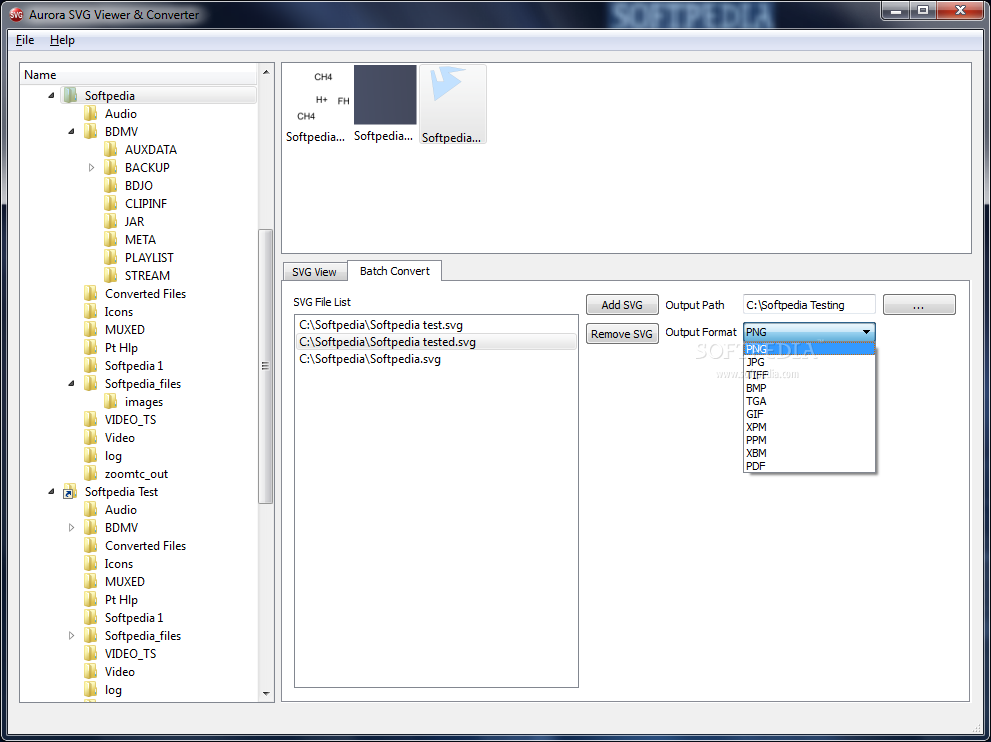
Task: Select the dark gray SVG thumbnail
Action: tap(384, 105)
